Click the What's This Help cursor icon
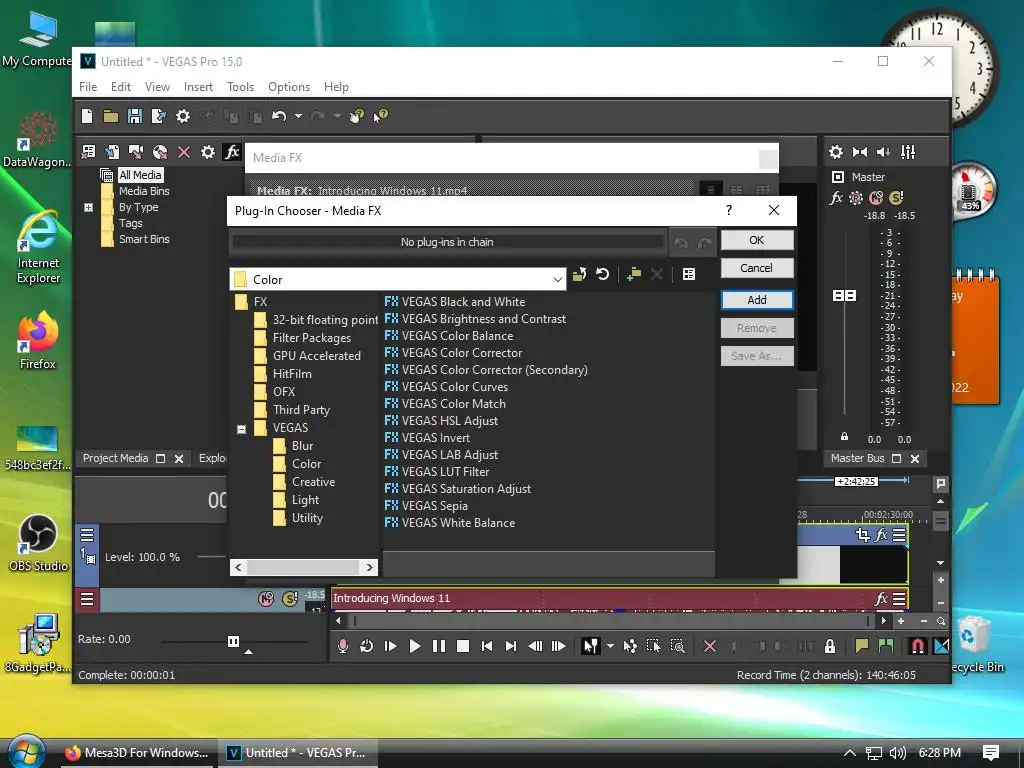The image size is (1024, 768). click(381, 116)
